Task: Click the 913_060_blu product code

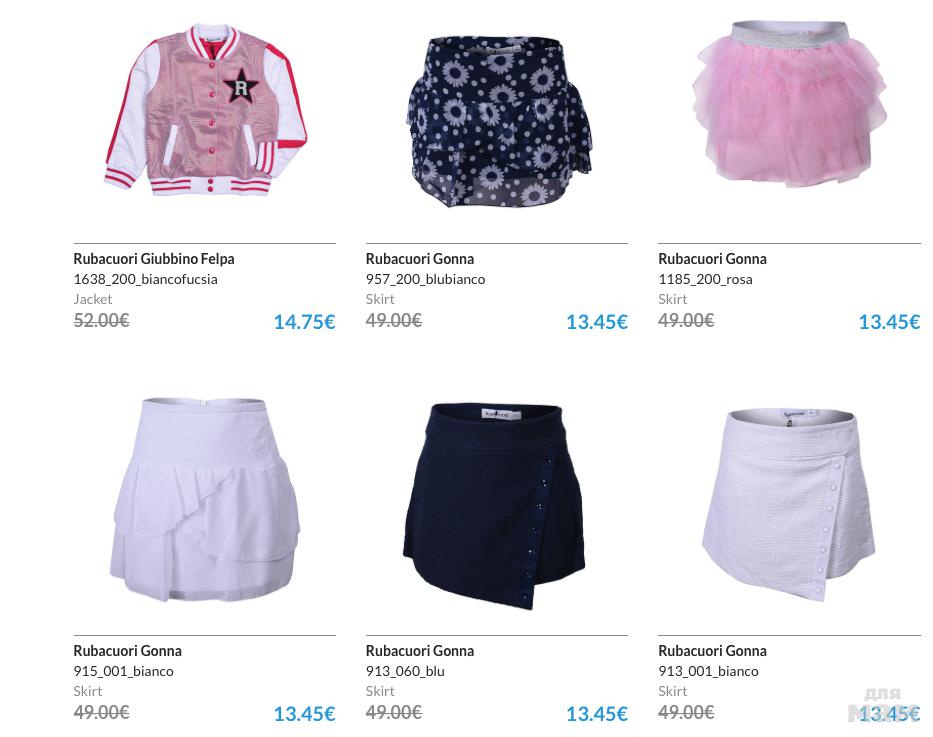Action: [x=405, y=671]
